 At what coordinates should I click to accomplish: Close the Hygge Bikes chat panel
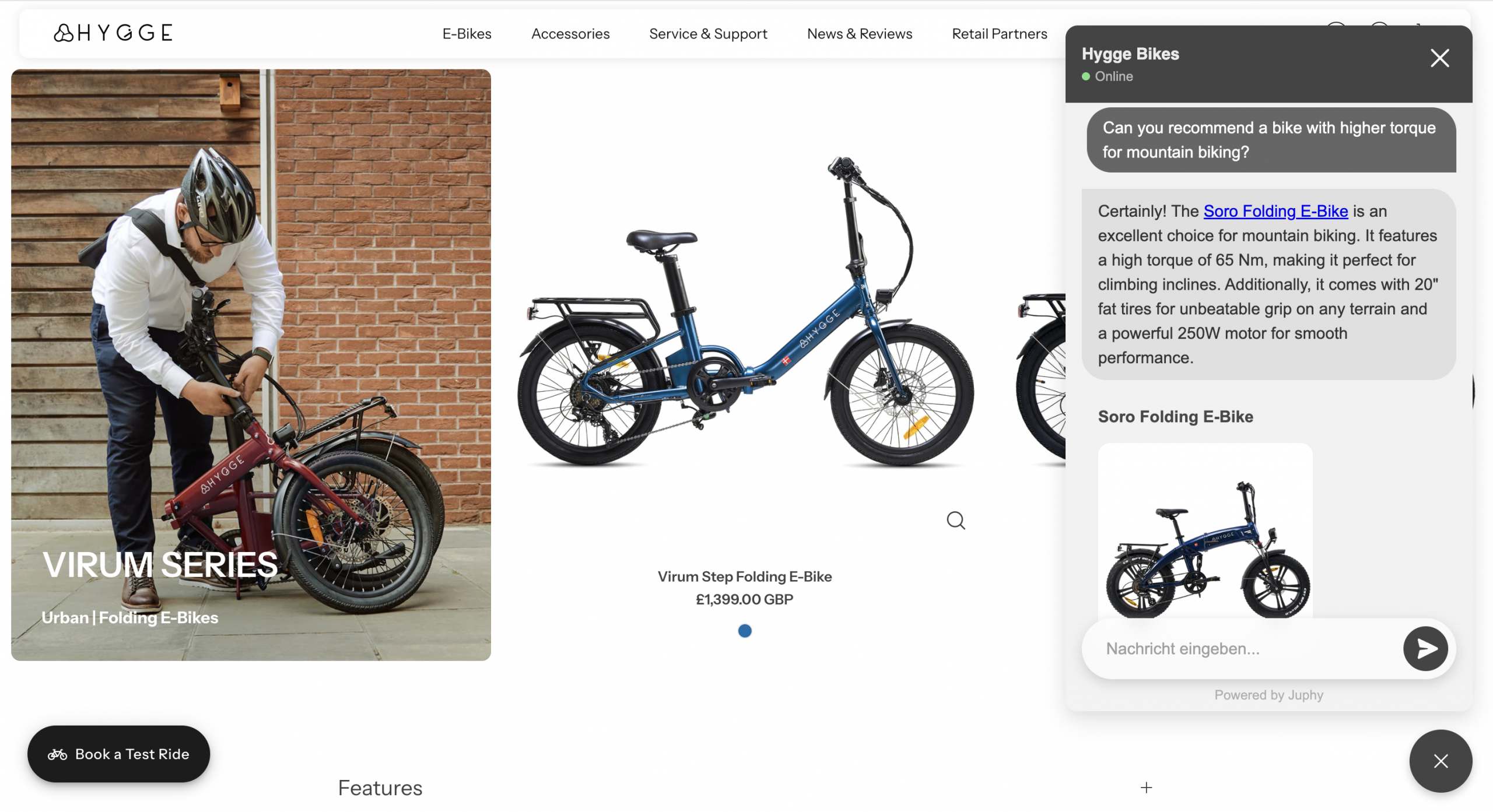pos(1439,58)
